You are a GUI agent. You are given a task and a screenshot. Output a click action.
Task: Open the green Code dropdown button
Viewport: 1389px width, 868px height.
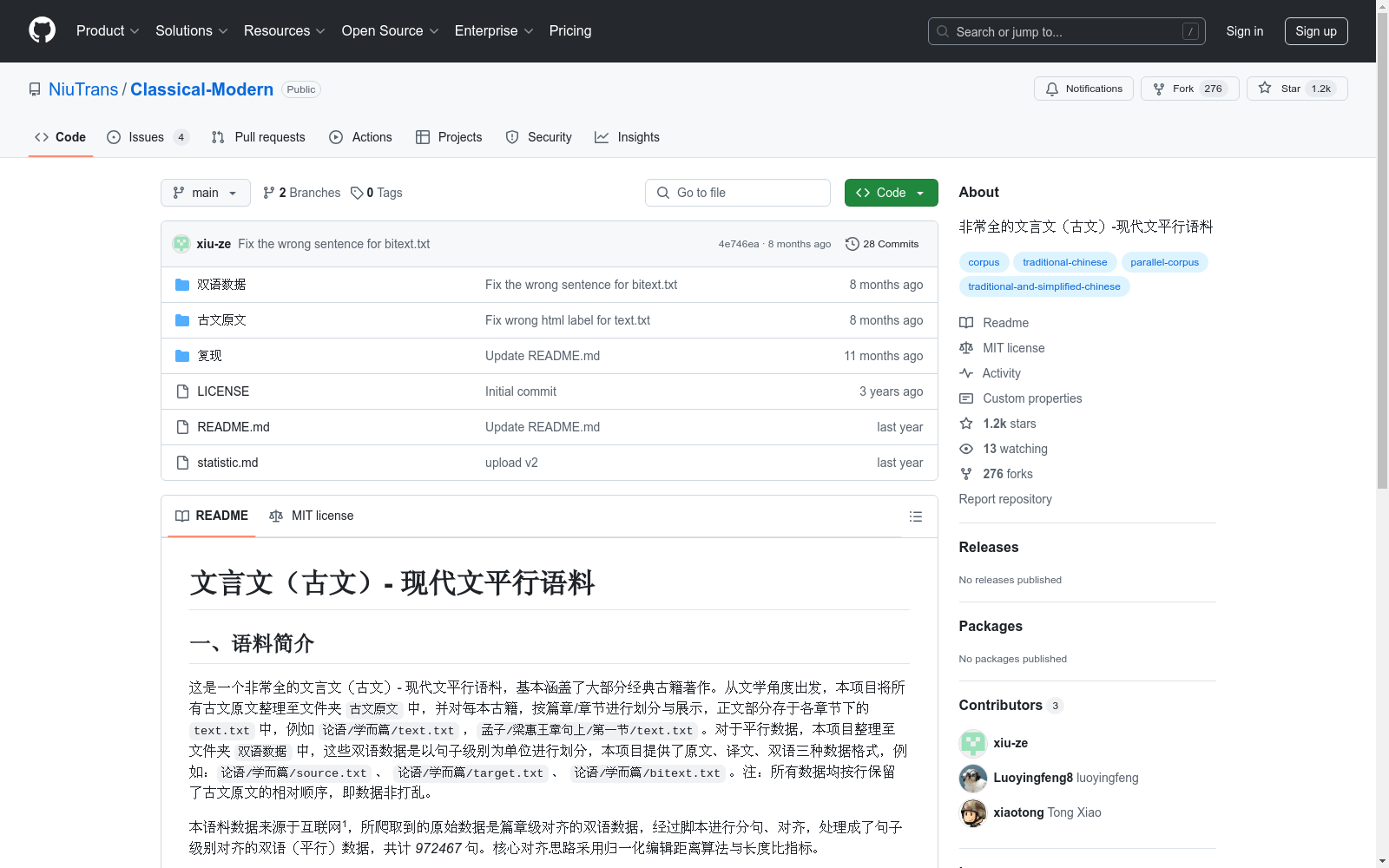[x=891, y=193]
